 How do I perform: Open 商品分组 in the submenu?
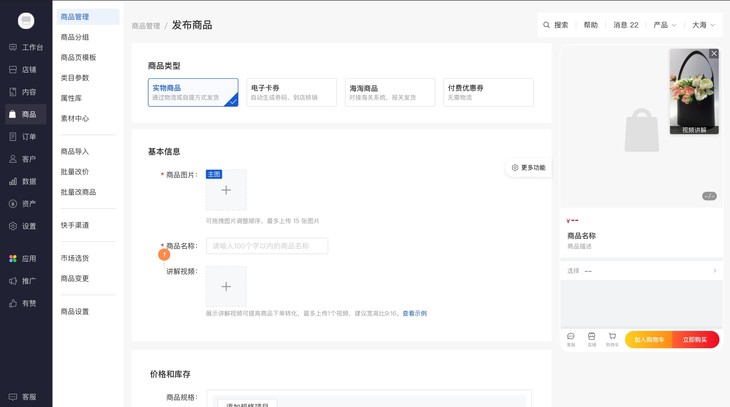point(75,37)
